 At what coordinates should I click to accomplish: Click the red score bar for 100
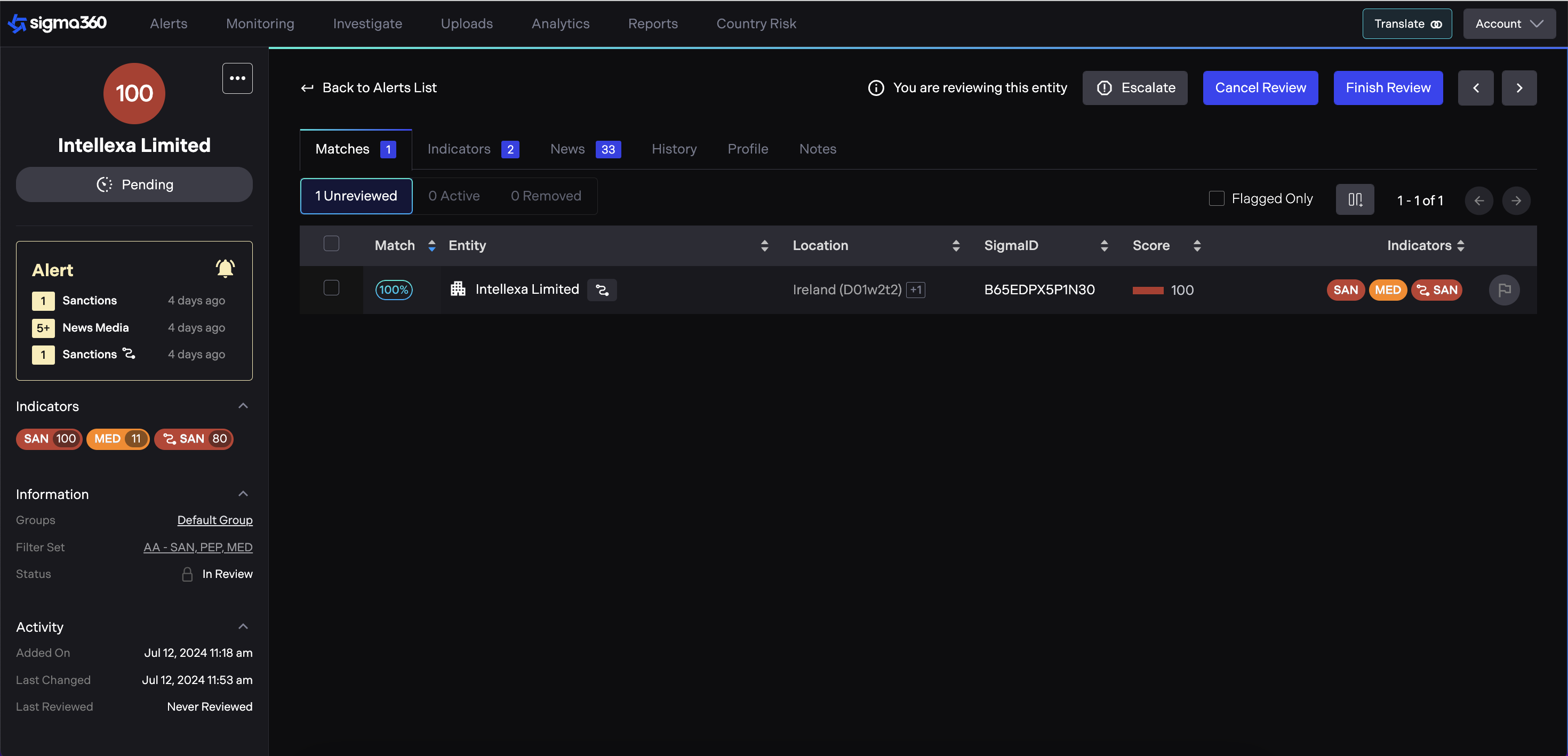[1147, 291]
